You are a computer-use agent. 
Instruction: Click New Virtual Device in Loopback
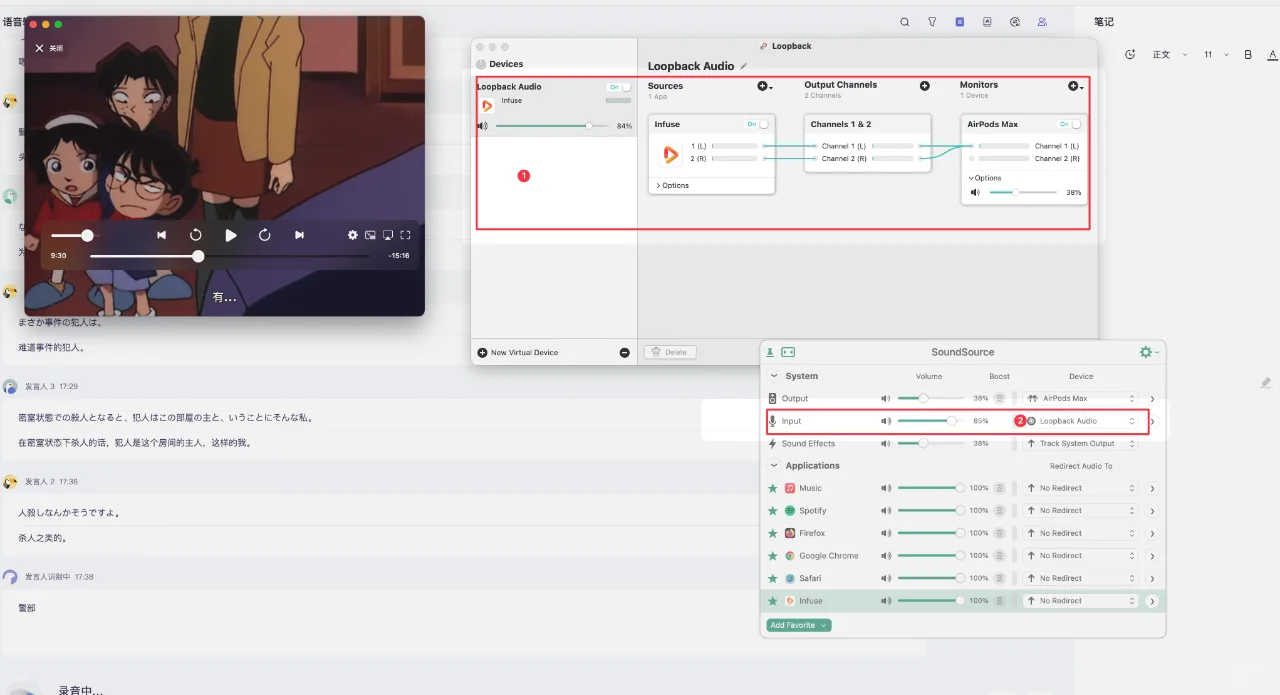point(518,352)
